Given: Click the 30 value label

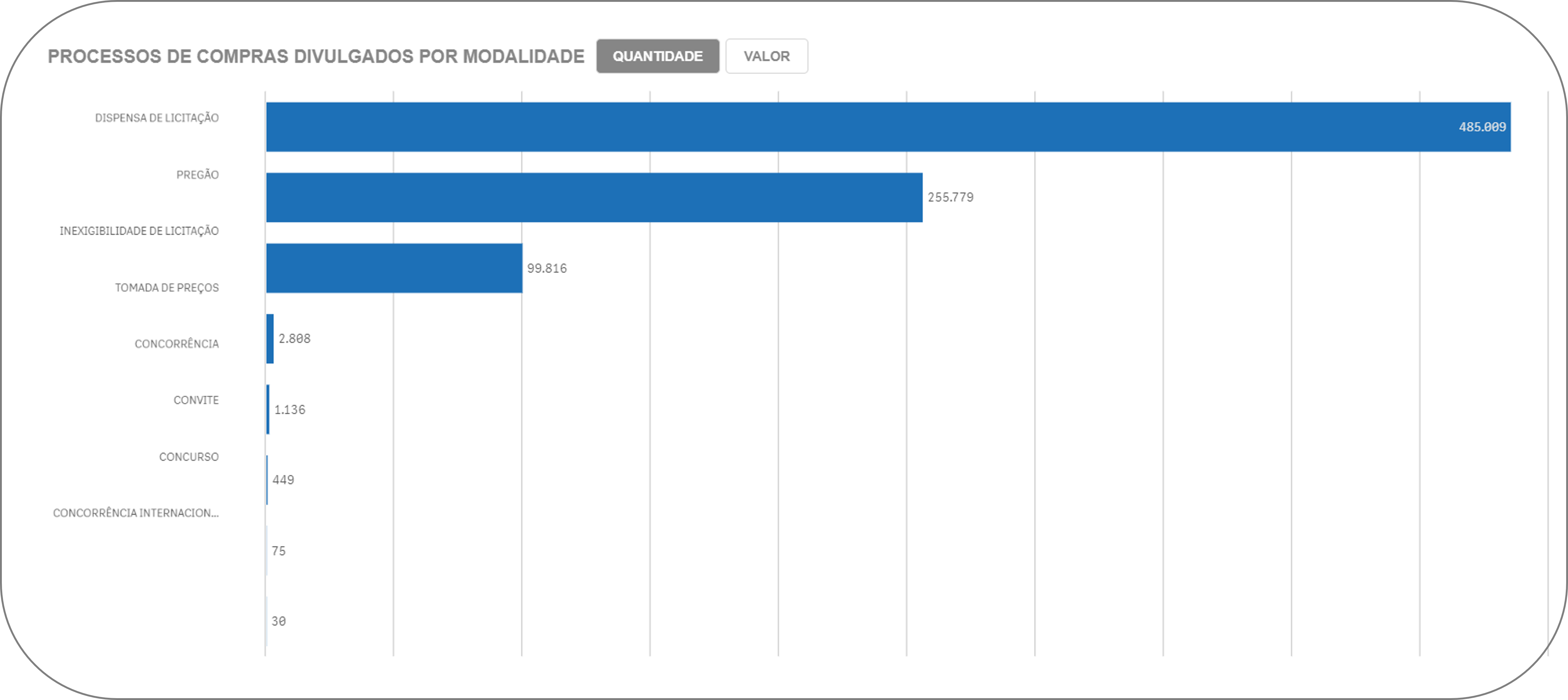Looking at the screenshot, I should click(x=278, y=621).
